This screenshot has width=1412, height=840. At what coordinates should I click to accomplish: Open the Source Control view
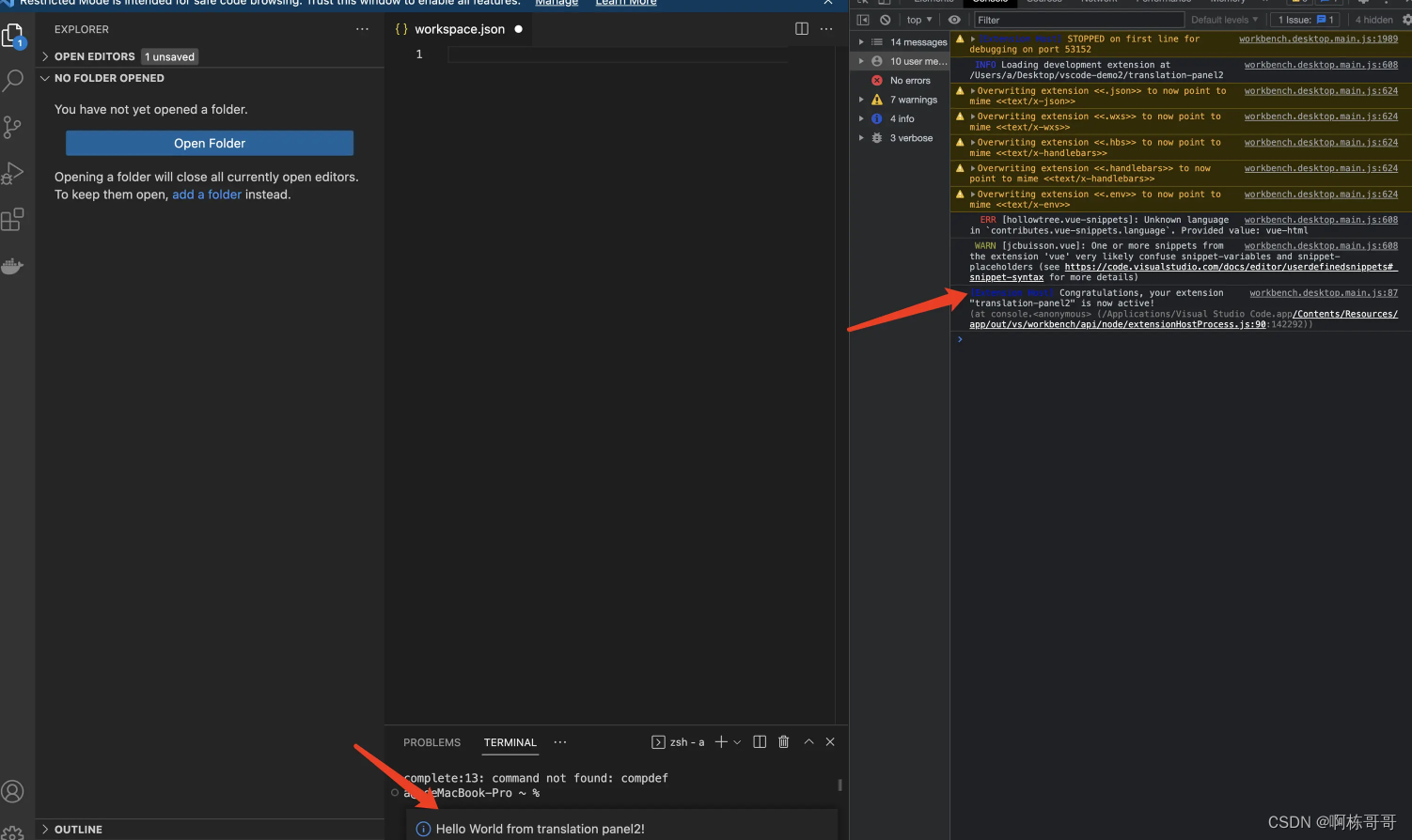pyautogui.click(x=13, y=127)
